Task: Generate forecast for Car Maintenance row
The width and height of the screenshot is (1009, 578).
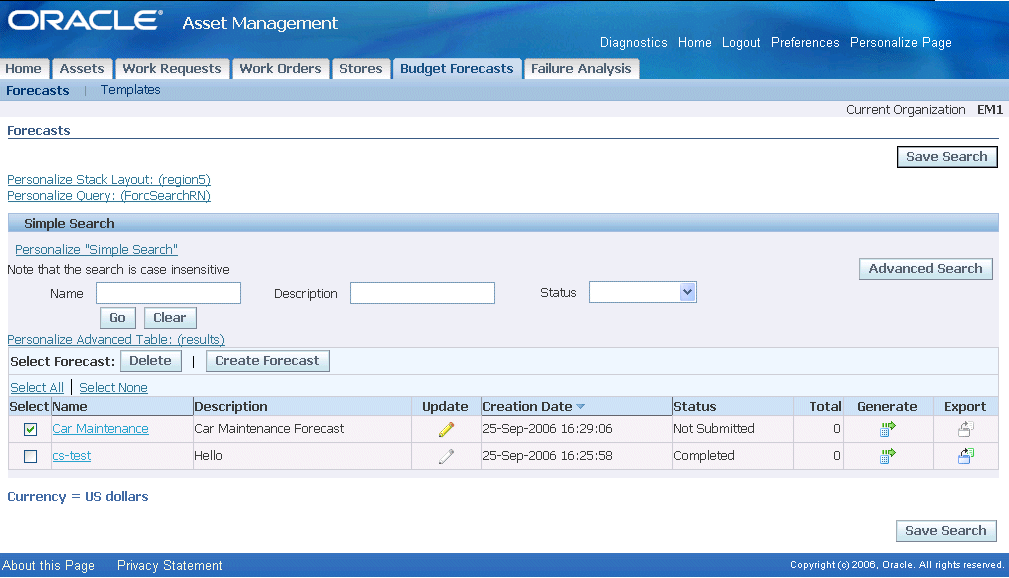Action: [888, 429]
